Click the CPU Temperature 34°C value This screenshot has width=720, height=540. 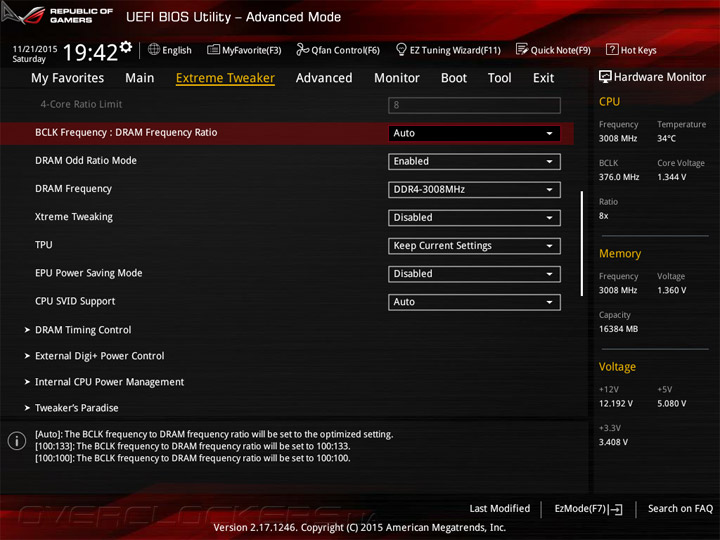pos(666,138)
